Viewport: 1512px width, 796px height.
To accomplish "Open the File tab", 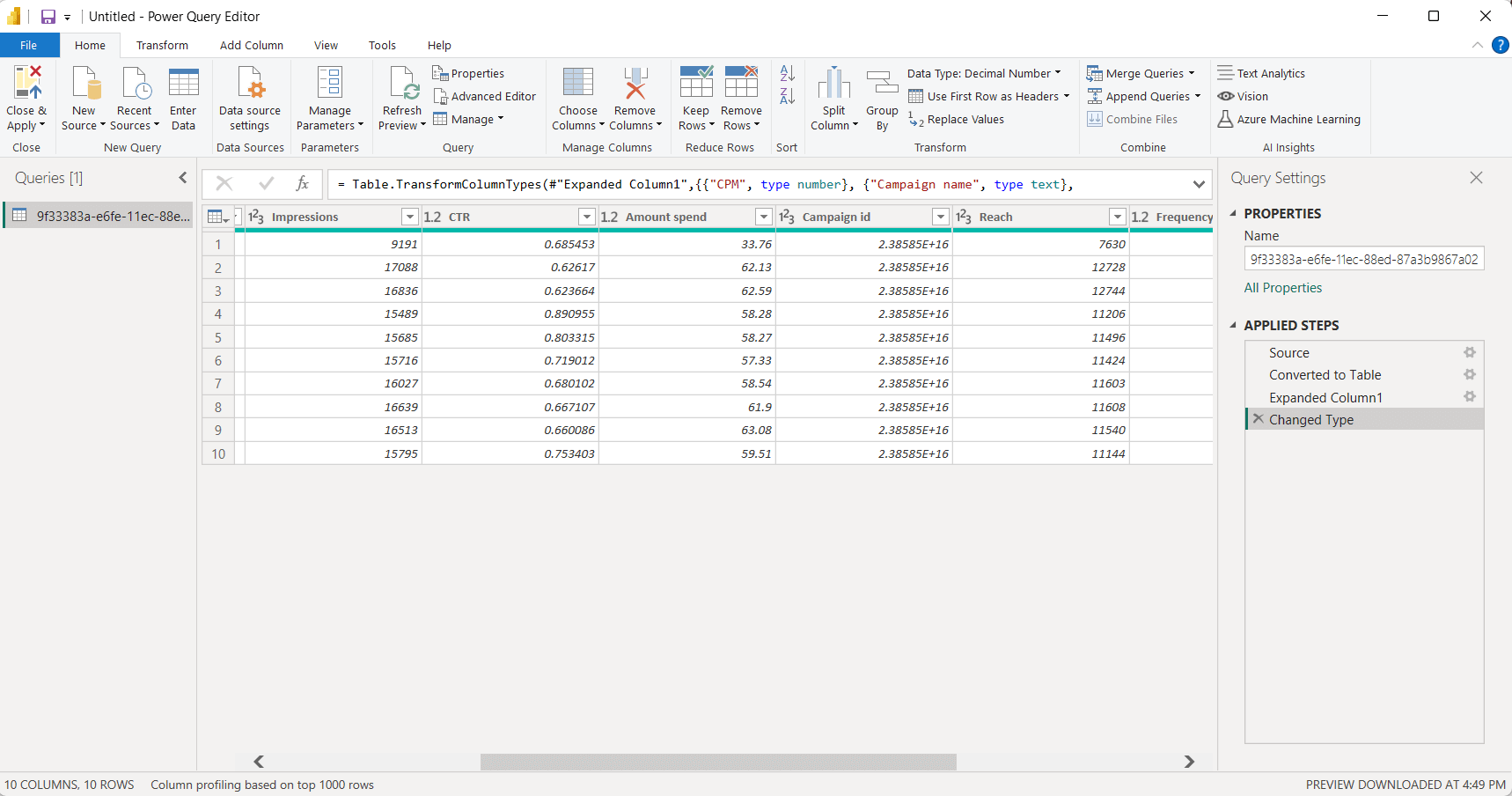I will pyautogui.click(x=29, y=45).
